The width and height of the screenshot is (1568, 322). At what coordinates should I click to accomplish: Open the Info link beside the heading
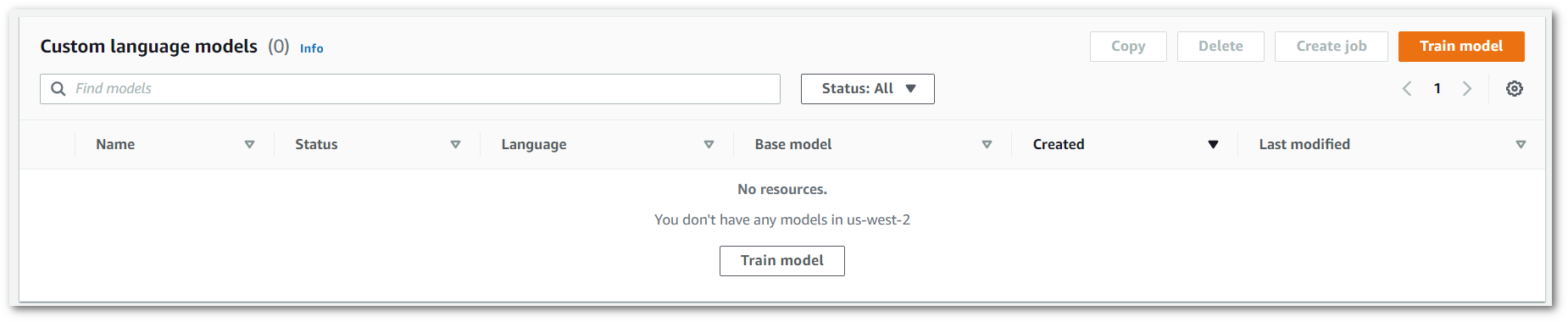point(312,48)
